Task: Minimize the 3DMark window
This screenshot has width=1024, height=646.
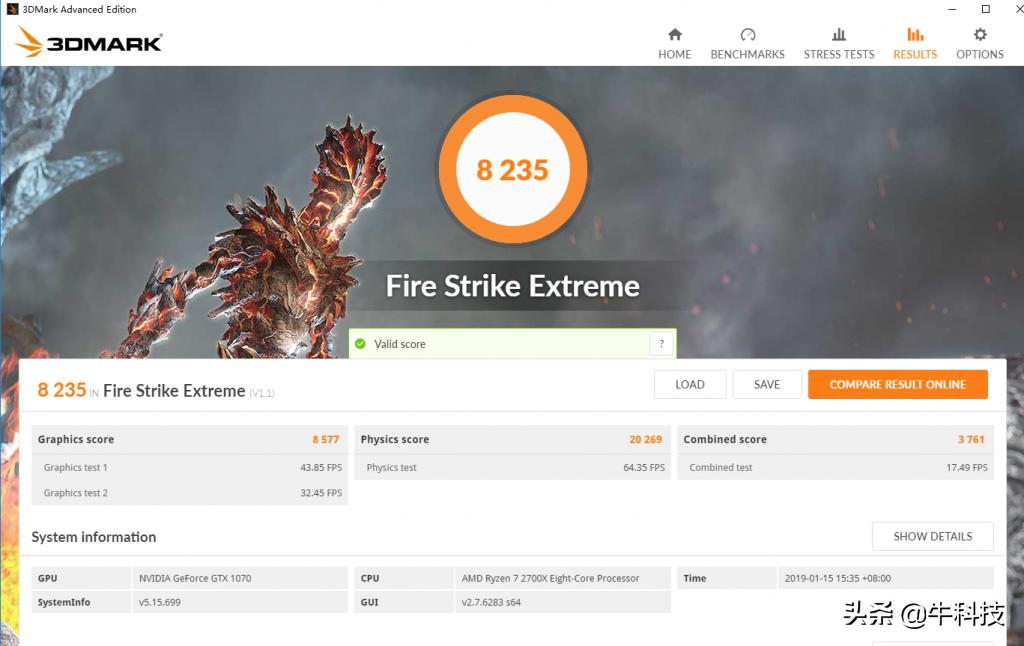Action: click(951, 9)
